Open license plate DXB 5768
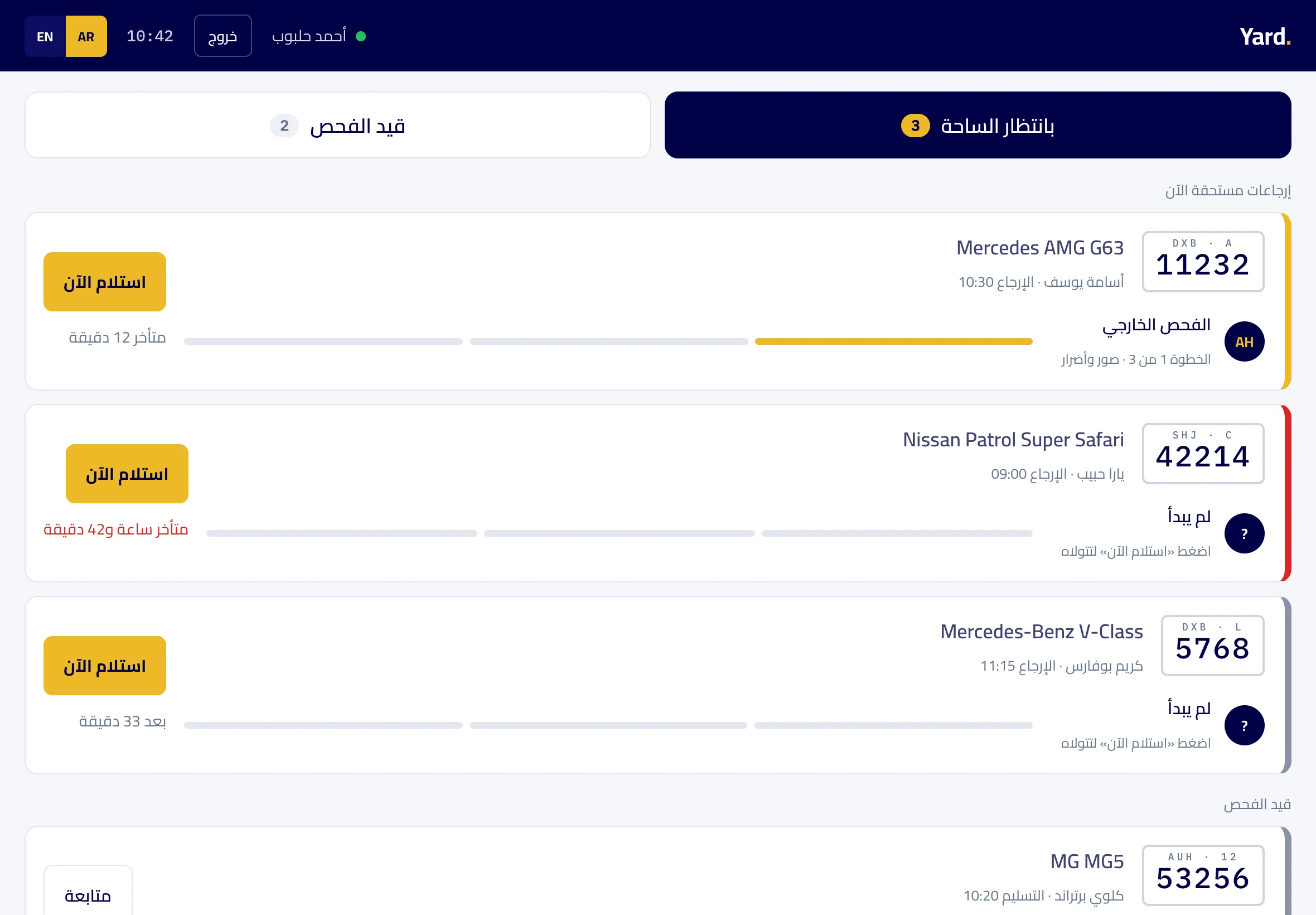The image size is (1316, 915). pyautogui.click(x=1212, y=646)
